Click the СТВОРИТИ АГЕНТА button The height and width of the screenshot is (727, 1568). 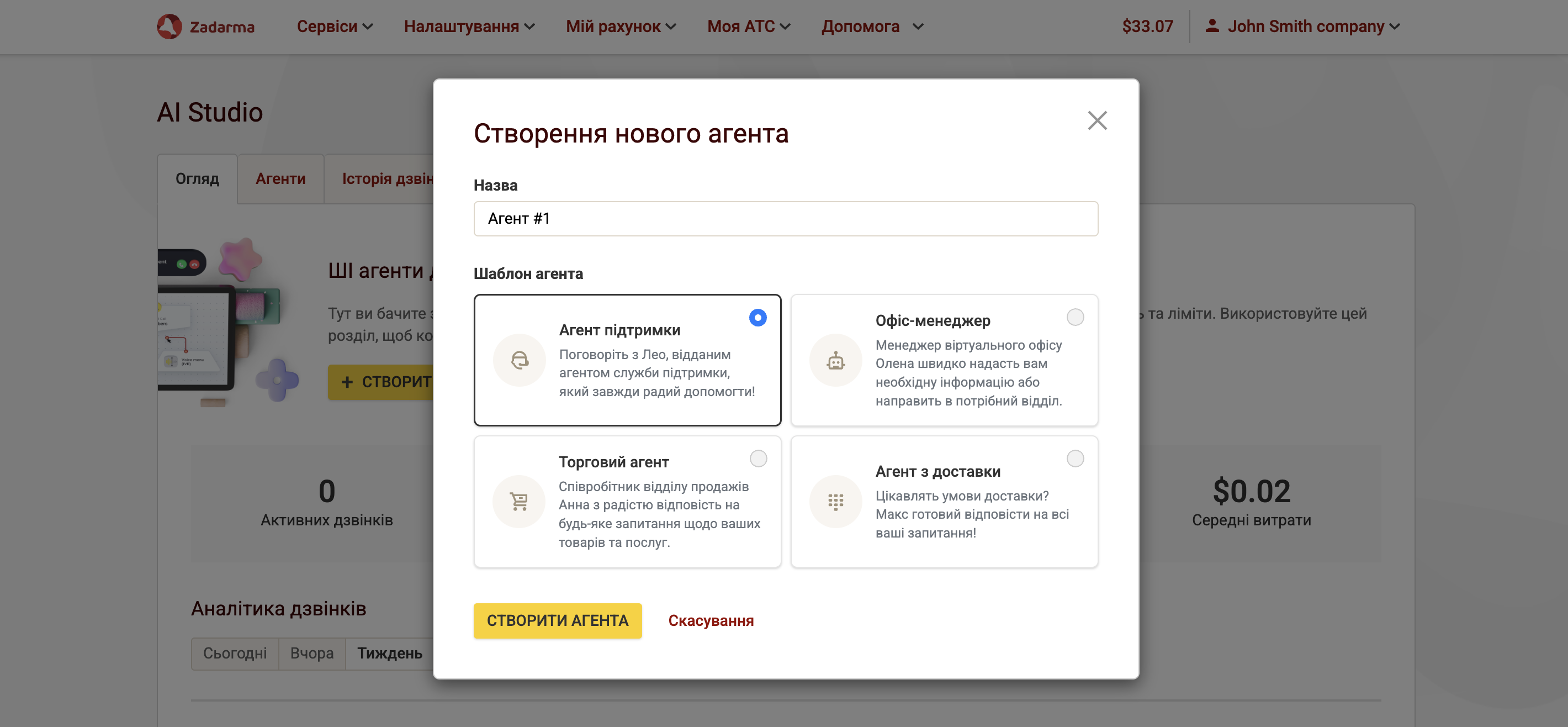(558, 620)
